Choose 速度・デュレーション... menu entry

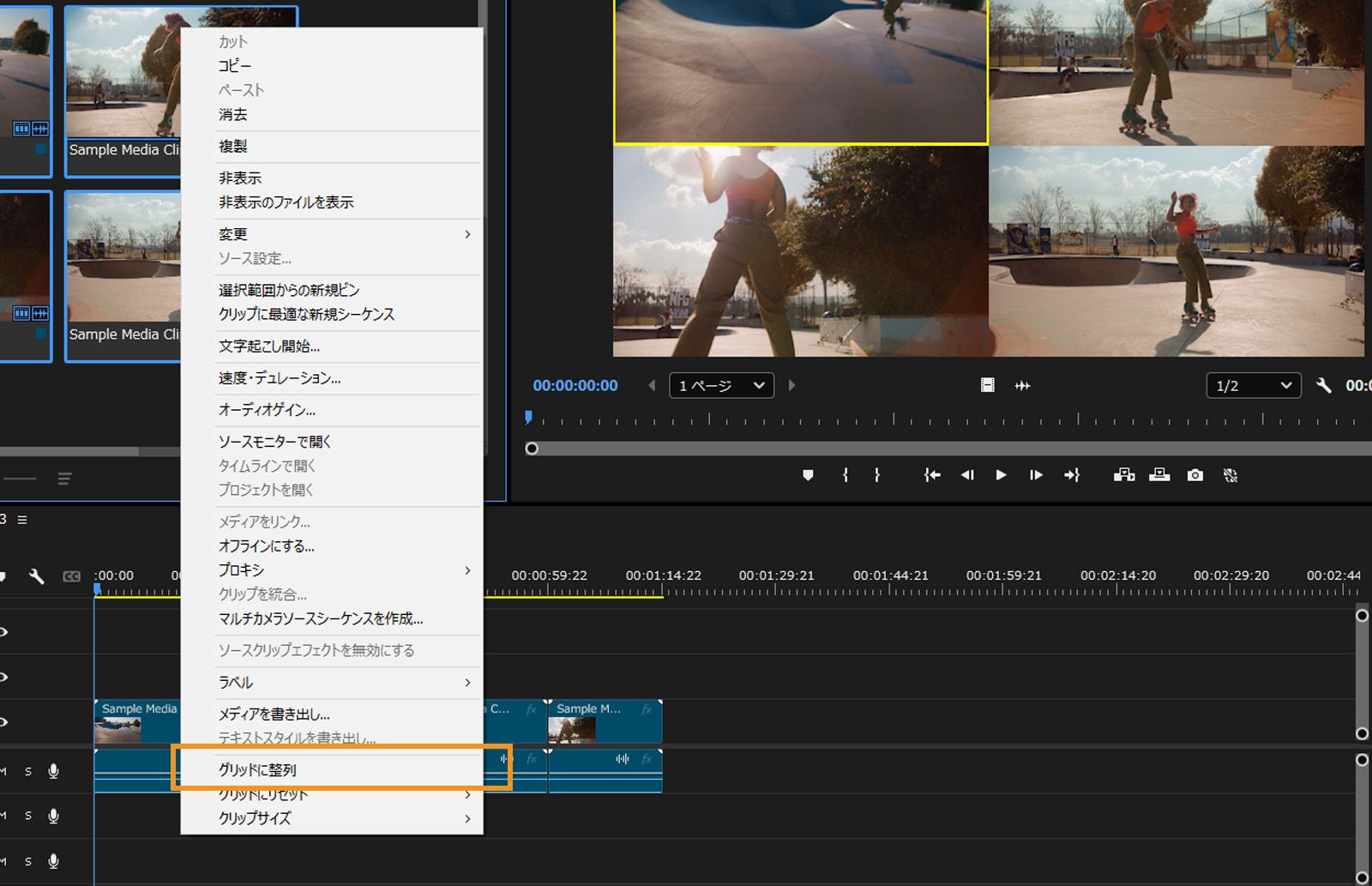[x=280, y=378]
